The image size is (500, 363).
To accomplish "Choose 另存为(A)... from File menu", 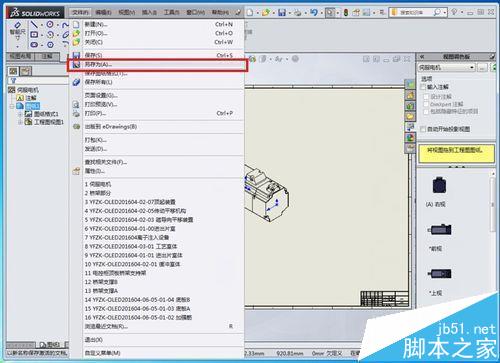I will point(158,65).
